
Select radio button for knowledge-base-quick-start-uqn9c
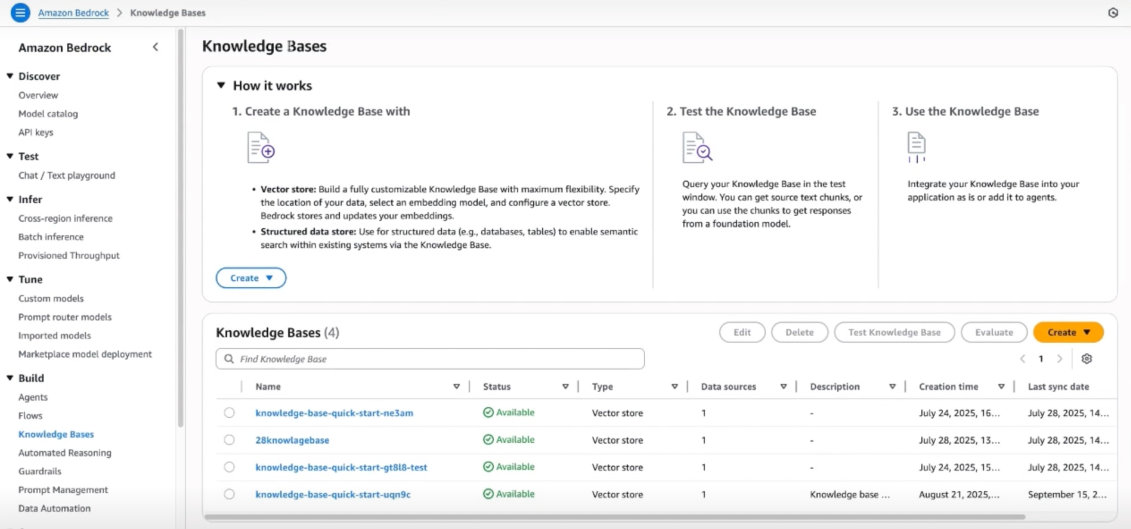pos(229,494)
